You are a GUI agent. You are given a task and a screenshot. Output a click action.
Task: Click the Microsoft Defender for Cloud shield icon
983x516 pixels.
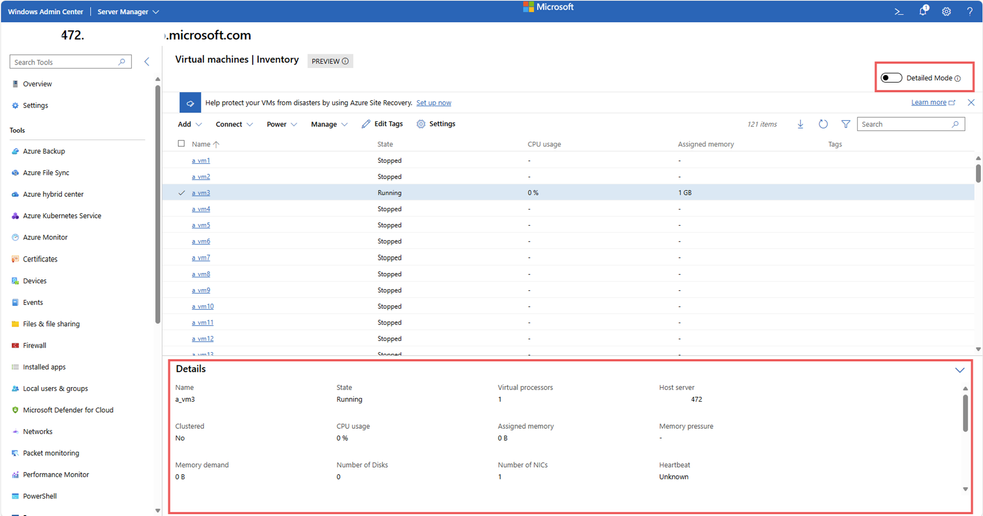[x=15, y=410]
